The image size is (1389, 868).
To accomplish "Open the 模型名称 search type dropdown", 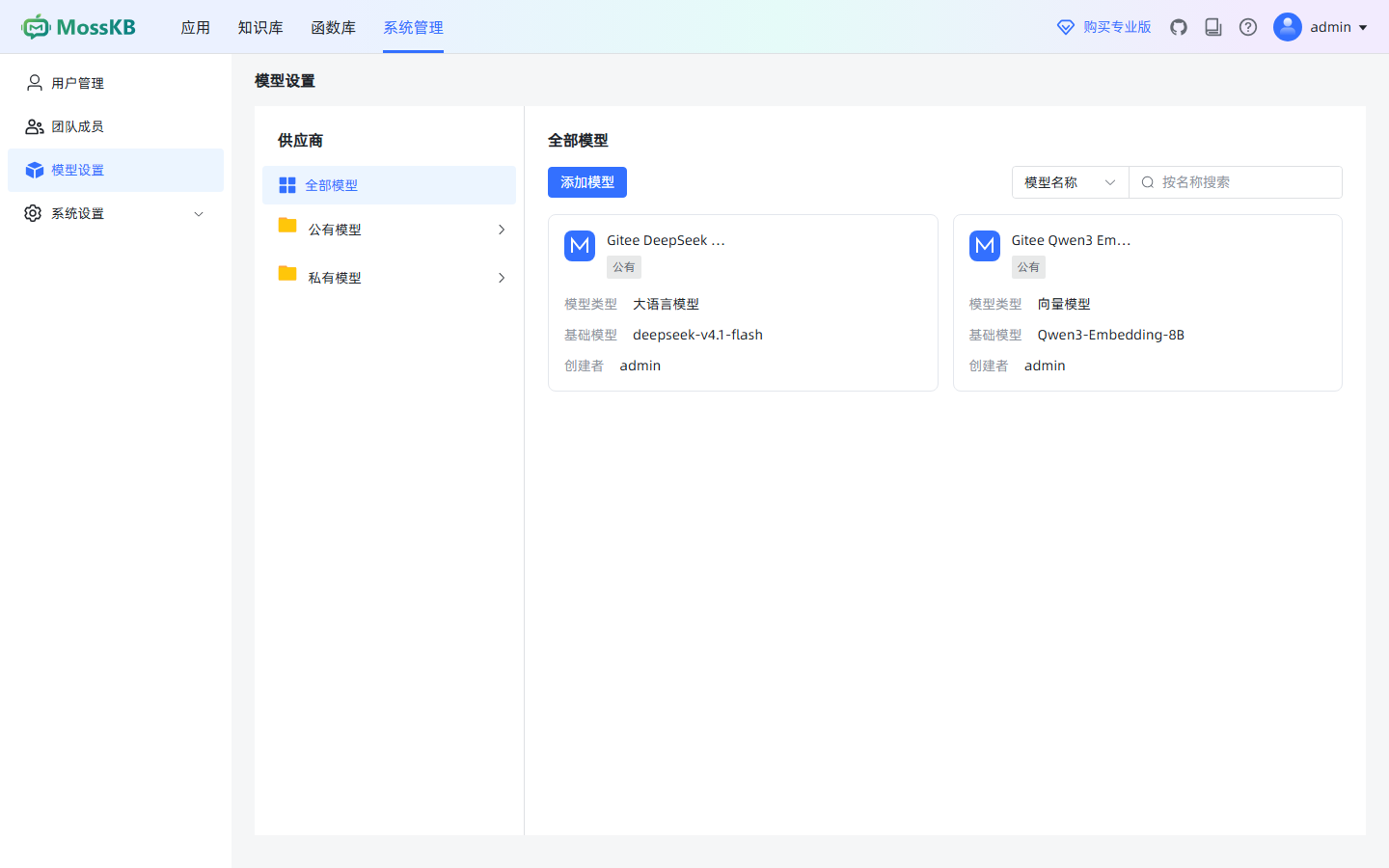I will point(1071,182).
